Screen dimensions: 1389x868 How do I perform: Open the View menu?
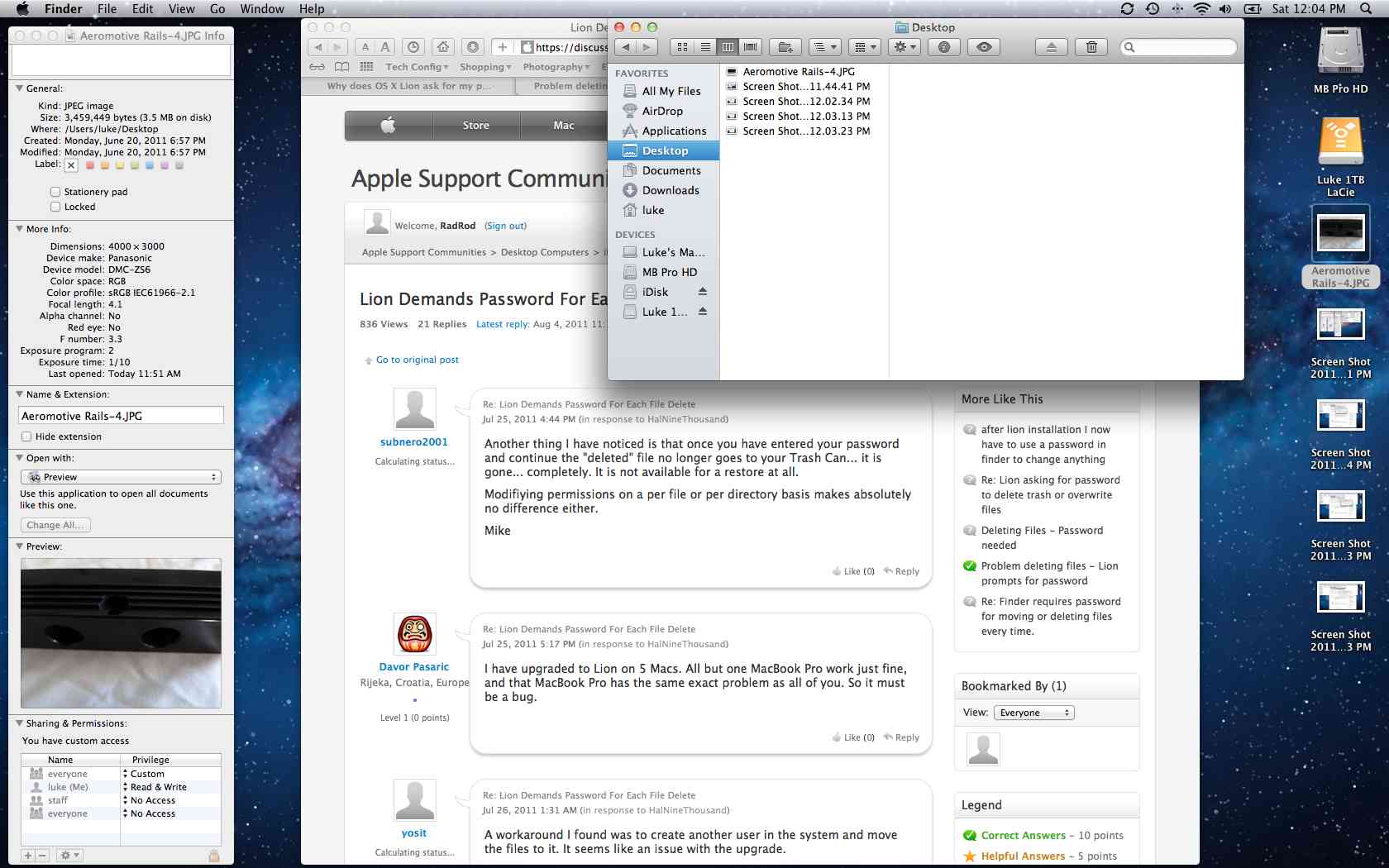point(181,9)
